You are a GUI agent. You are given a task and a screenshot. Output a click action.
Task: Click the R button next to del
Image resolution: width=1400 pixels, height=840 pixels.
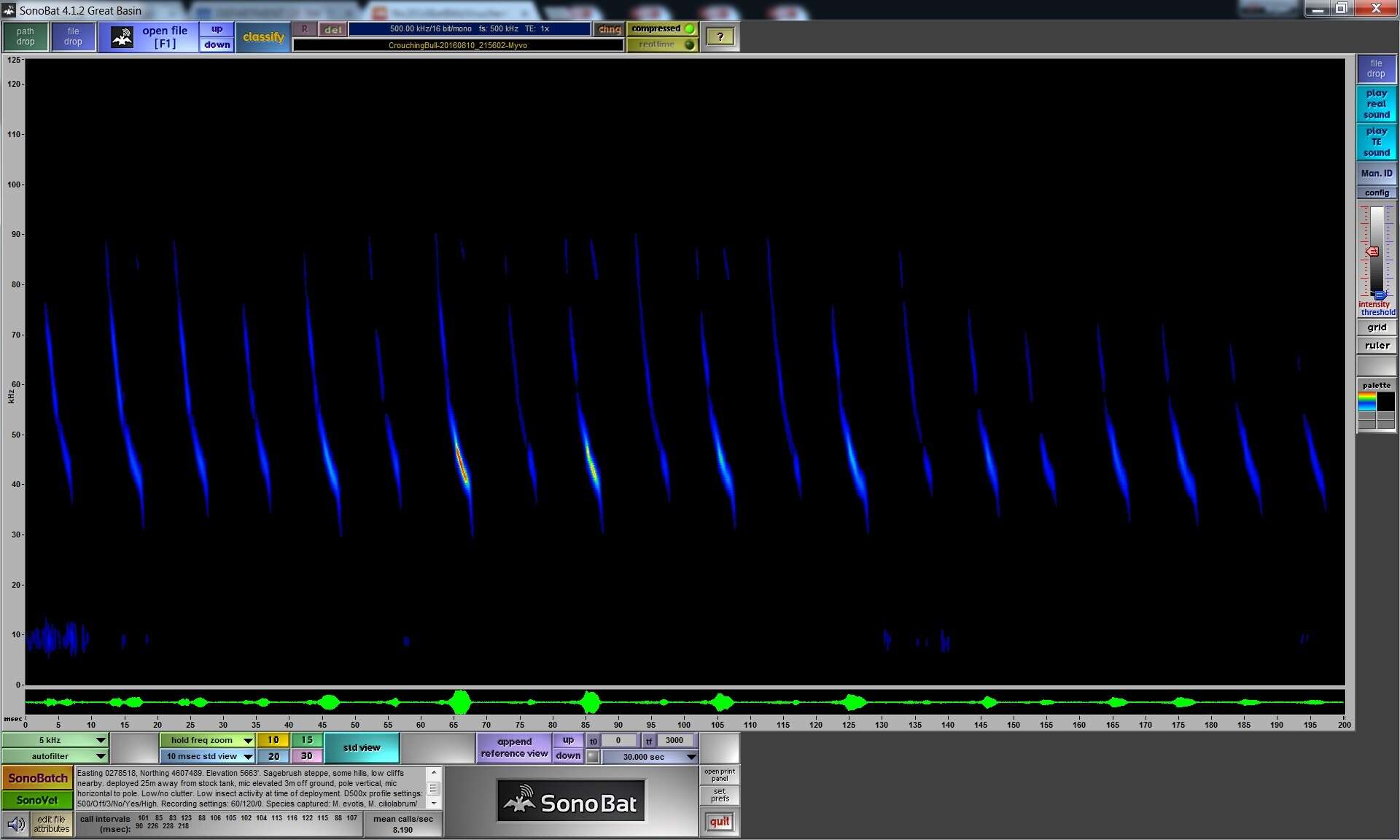[305, 29]
